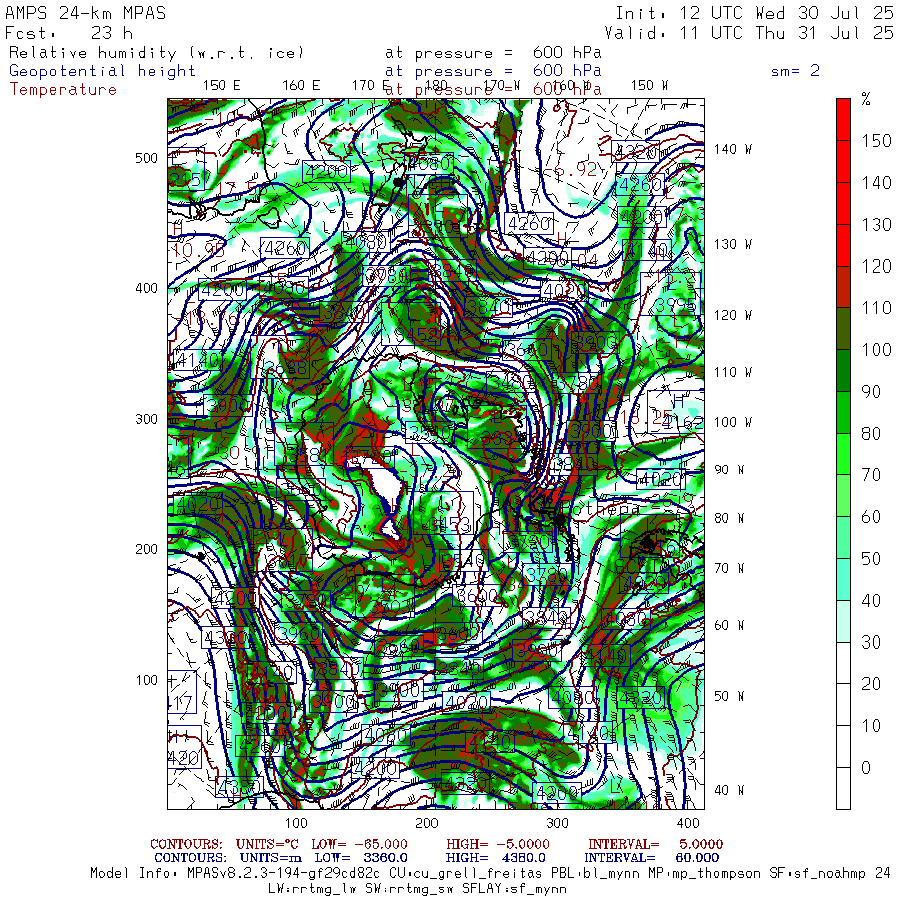900x900 pixels.
Task: Click the '150 E' longitude label
Action: click(222, 86)
